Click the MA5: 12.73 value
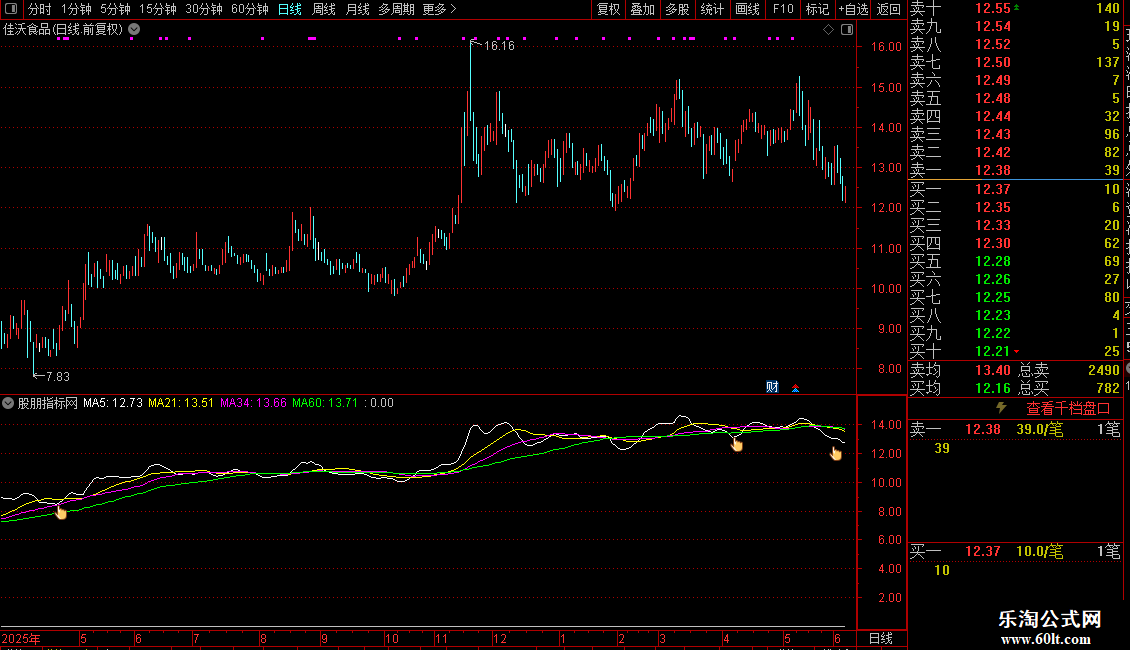The image size is (1130, 650). (112, 403)
